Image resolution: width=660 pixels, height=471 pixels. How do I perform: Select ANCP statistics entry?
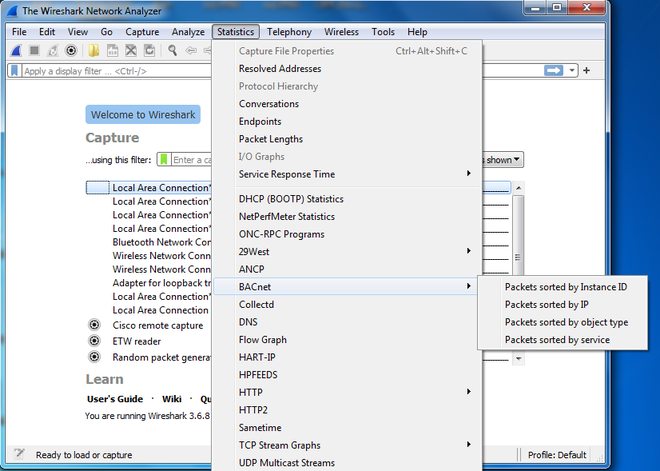click(x=347, y=269)
